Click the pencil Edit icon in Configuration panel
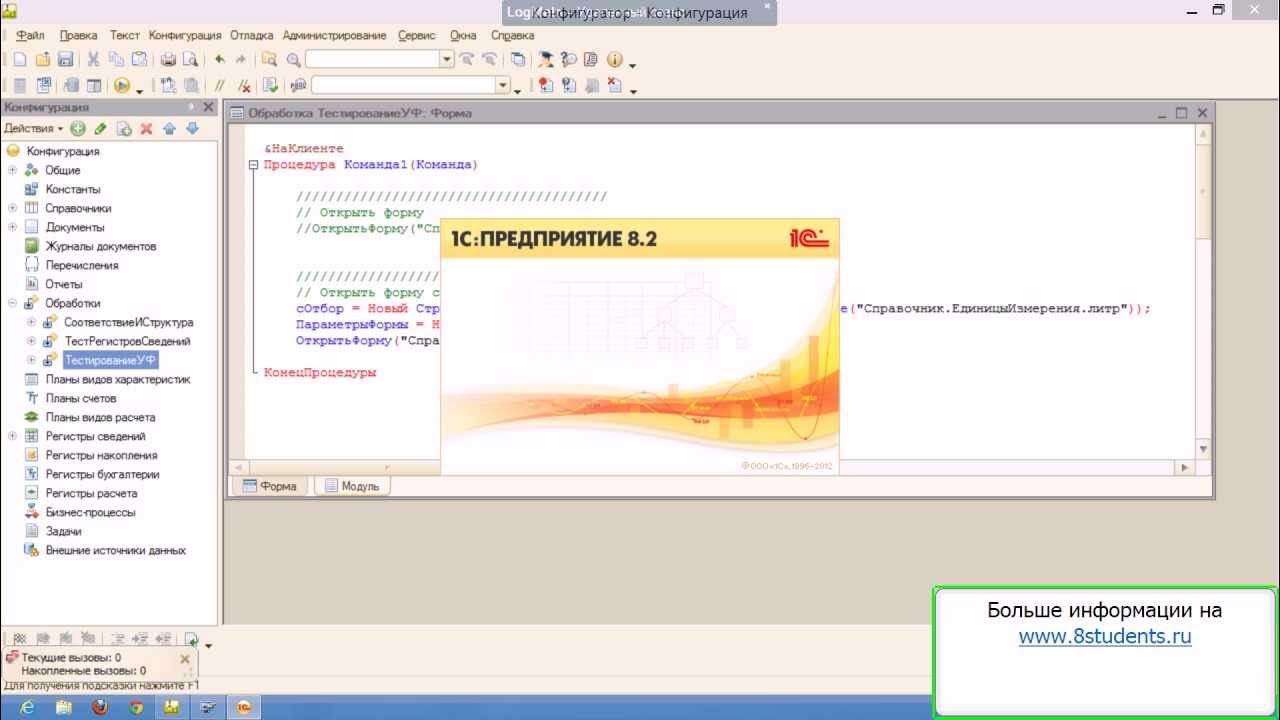 100,128
